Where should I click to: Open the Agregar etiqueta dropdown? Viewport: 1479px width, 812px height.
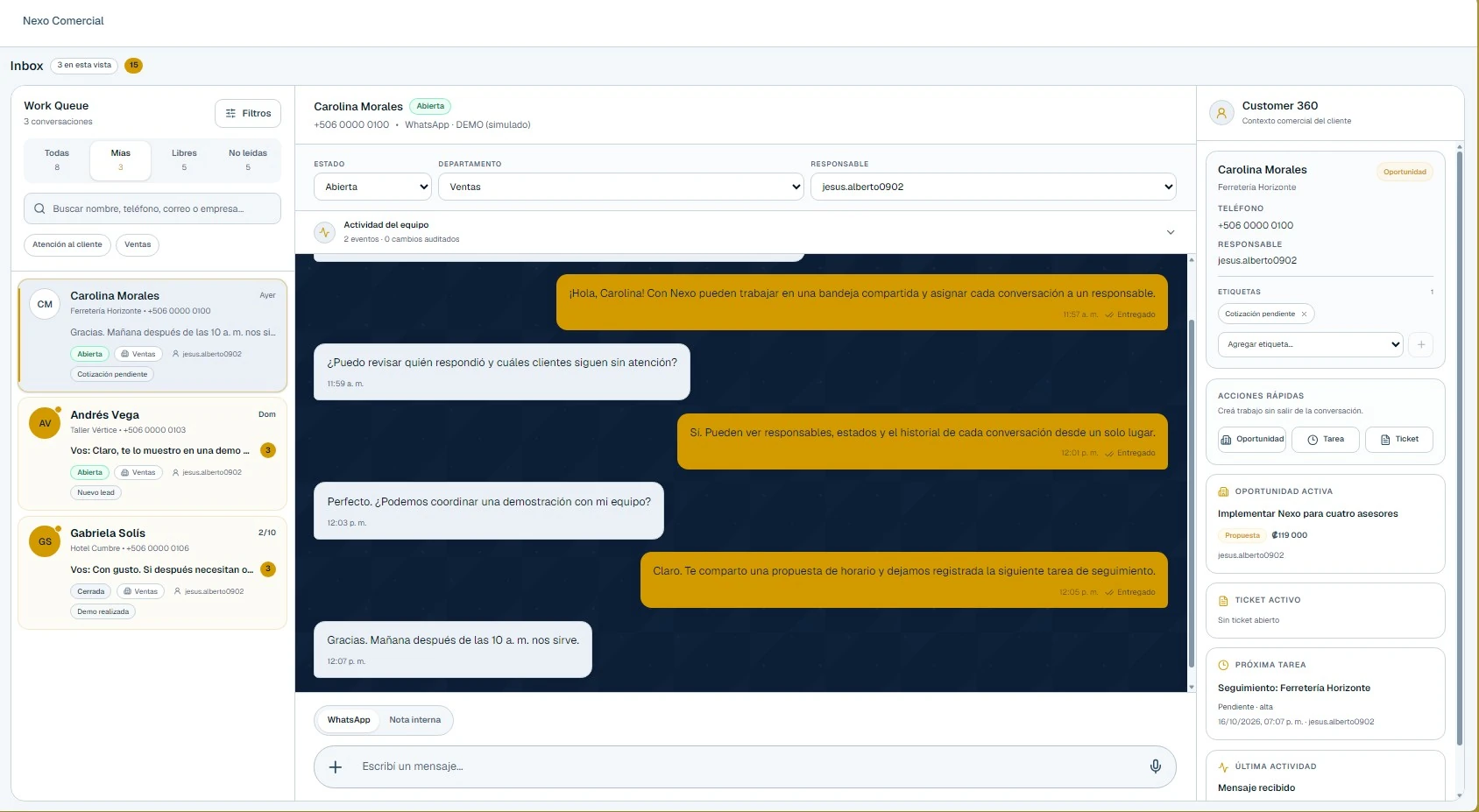point(1311,344)
